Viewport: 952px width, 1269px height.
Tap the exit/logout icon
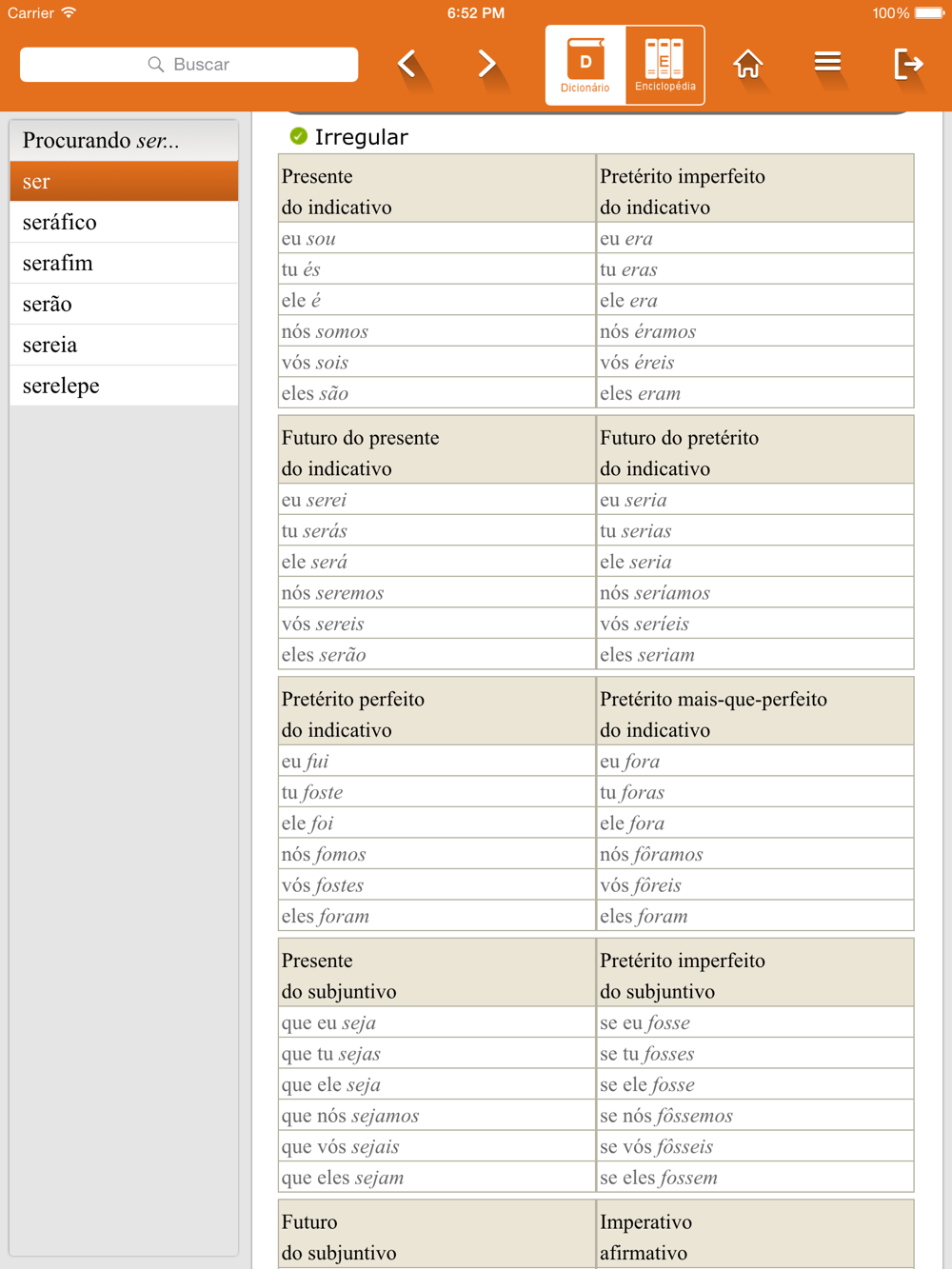coord(908,64)
